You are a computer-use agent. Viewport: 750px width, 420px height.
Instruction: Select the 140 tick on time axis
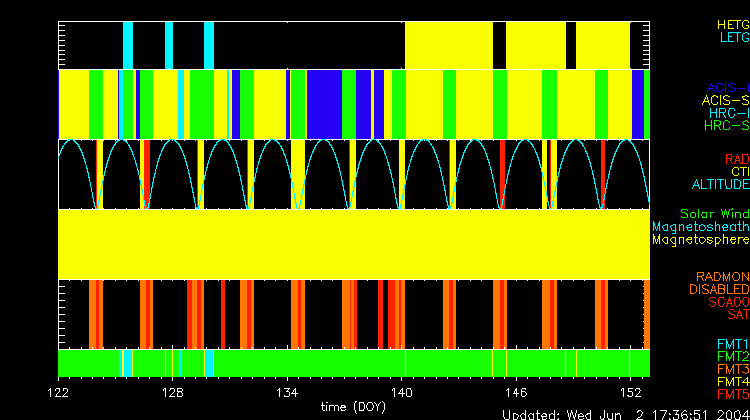click(x=403, y=391)
